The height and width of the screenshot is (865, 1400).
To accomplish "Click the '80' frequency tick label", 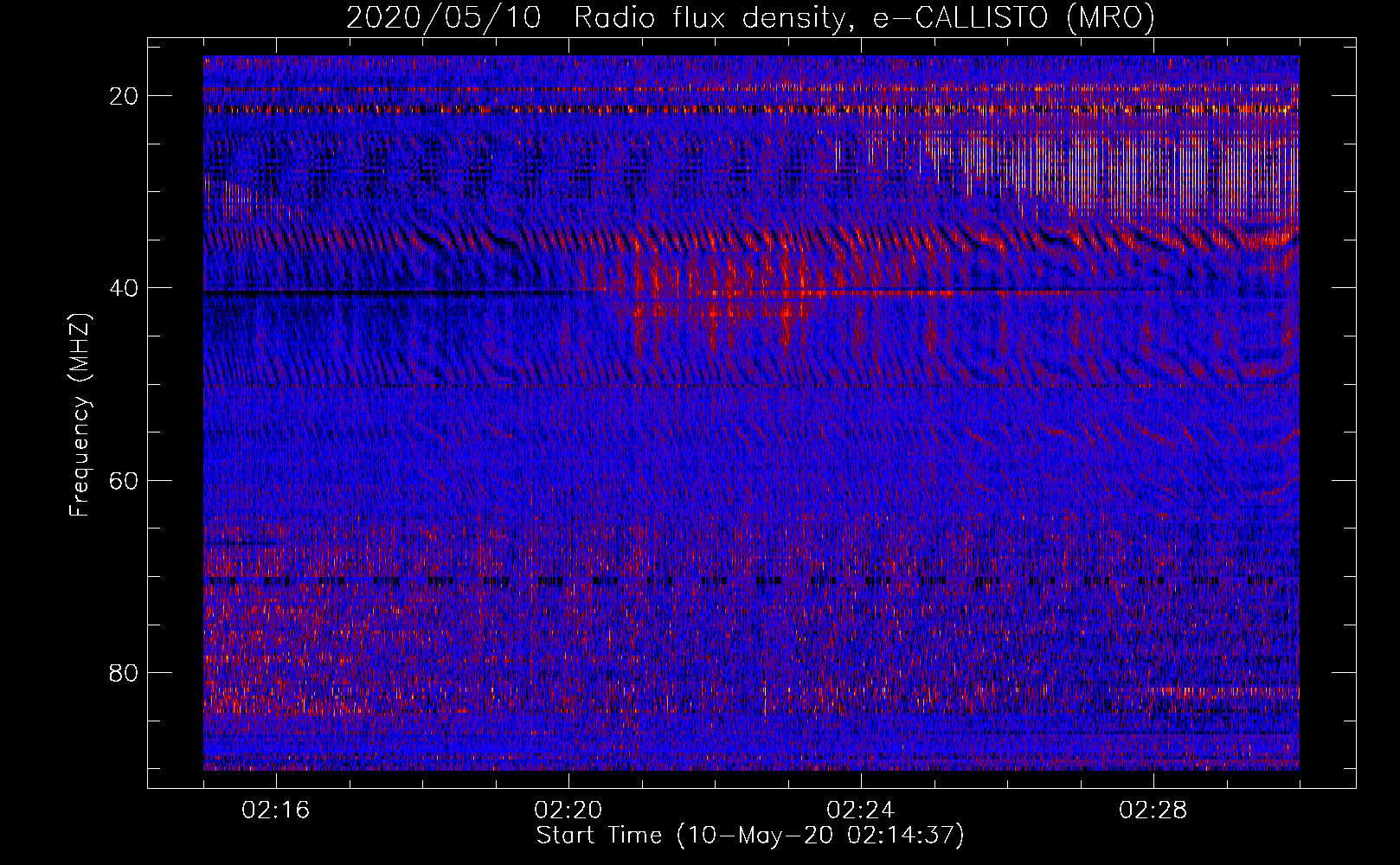I will 124,672.
